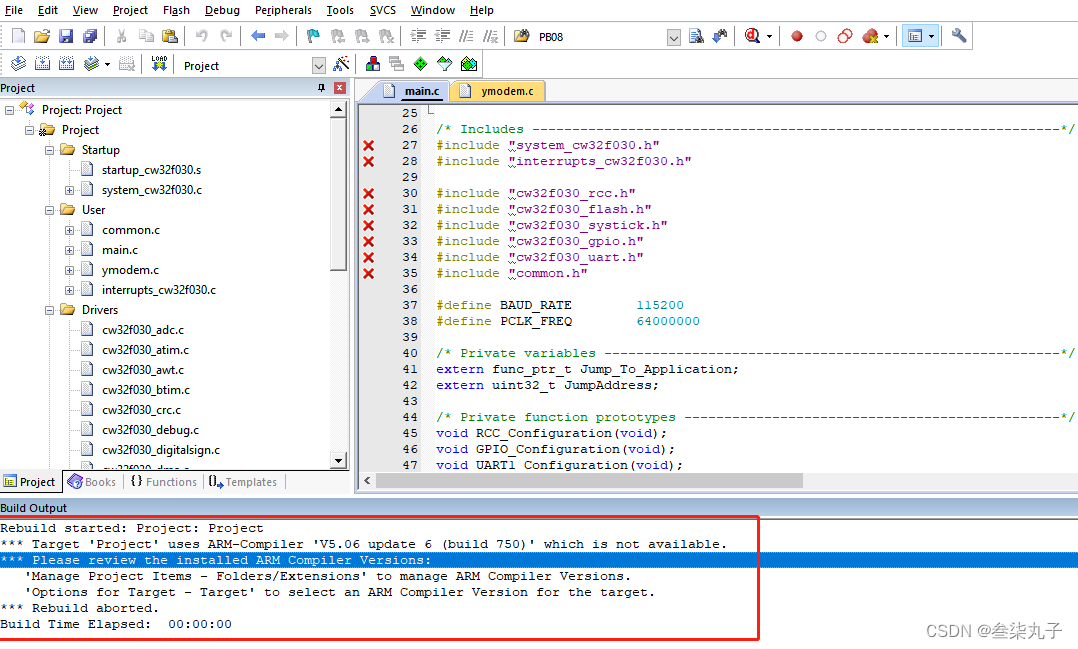Collapse the Drivers folder
The height and width of the screenshot is (649, 1078).
coord(49,310)
